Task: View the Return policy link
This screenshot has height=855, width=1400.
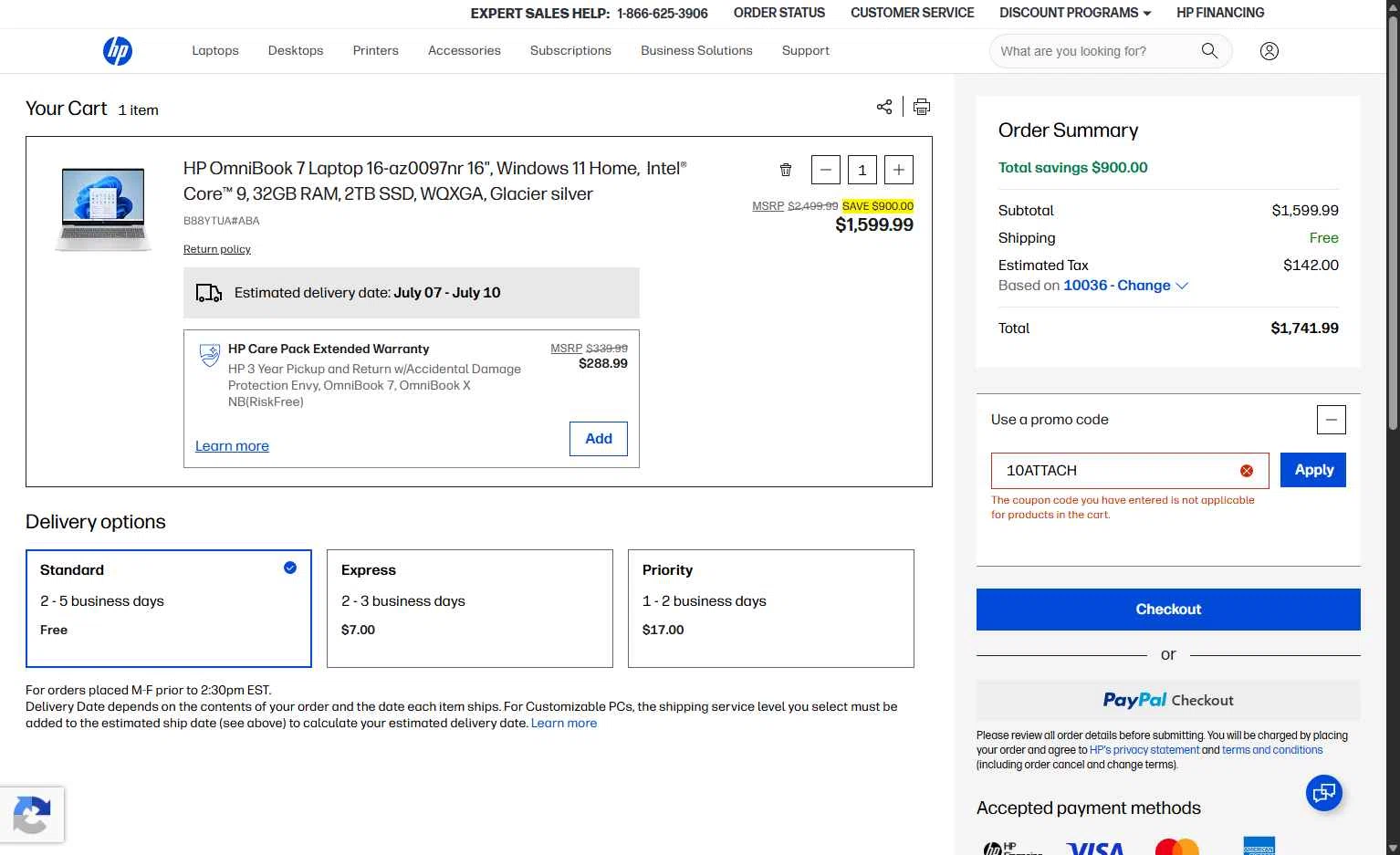Action: (217, 249)
